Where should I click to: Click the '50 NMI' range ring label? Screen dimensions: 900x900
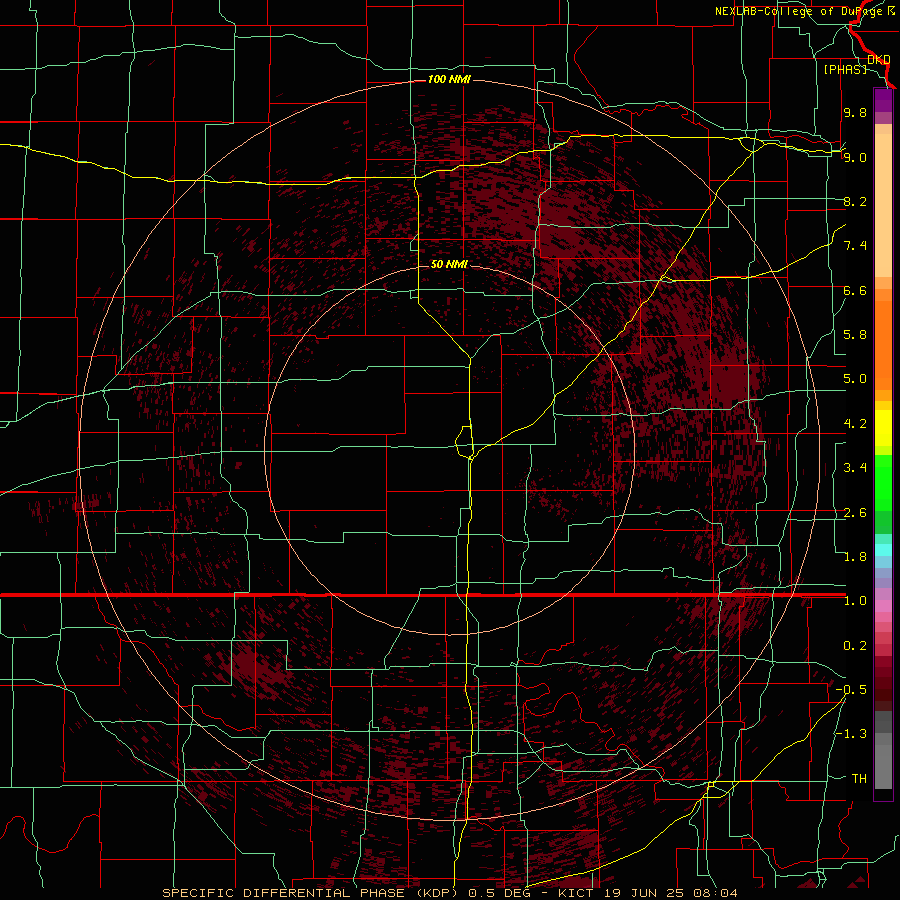[x=449, y=264]
